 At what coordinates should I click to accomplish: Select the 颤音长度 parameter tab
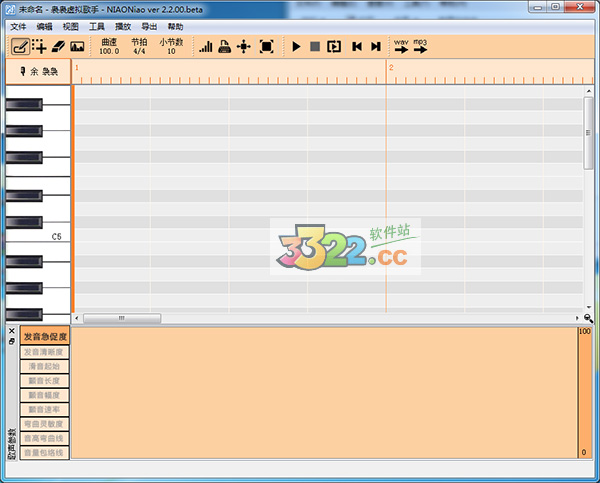[44, 381]
